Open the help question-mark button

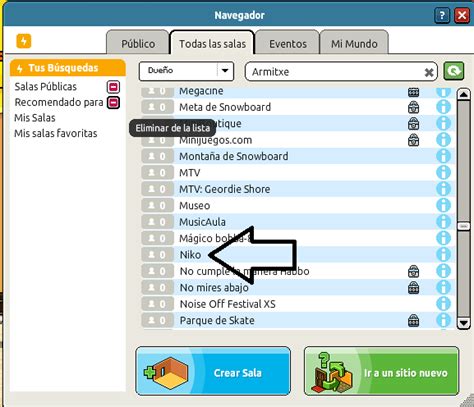pos(442,15)
